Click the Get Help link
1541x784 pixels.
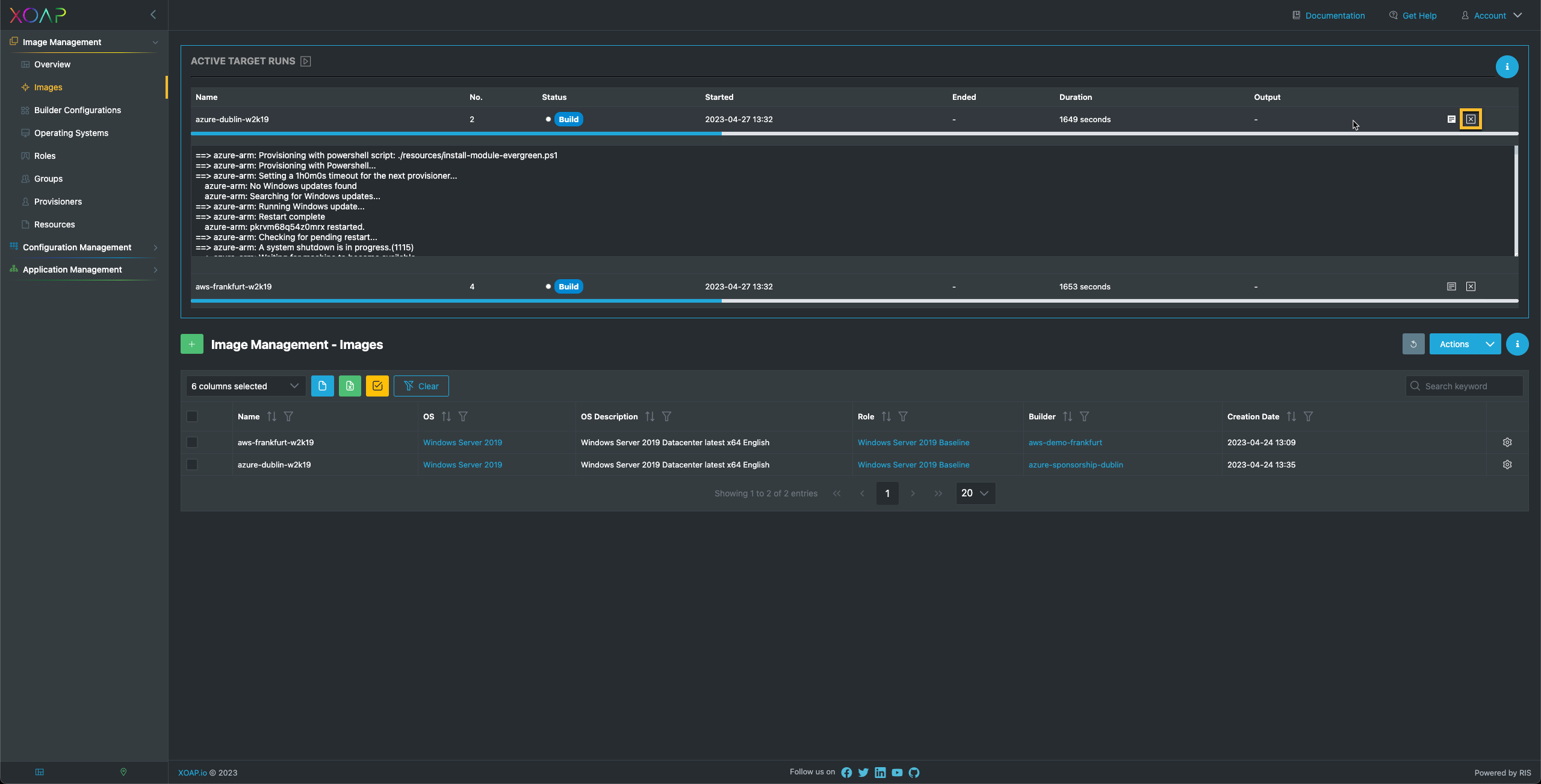(1413, 16)
